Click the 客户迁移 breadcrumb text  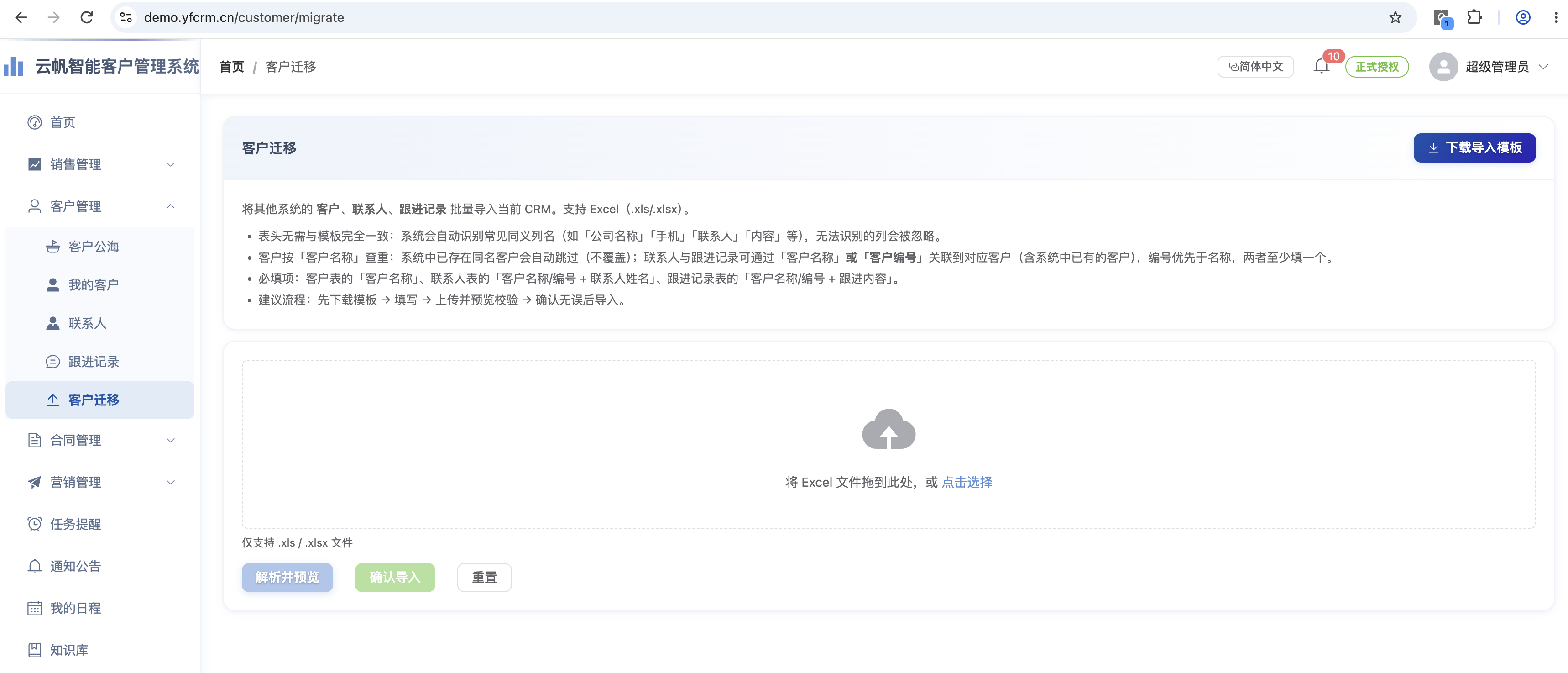coord(290,66)
